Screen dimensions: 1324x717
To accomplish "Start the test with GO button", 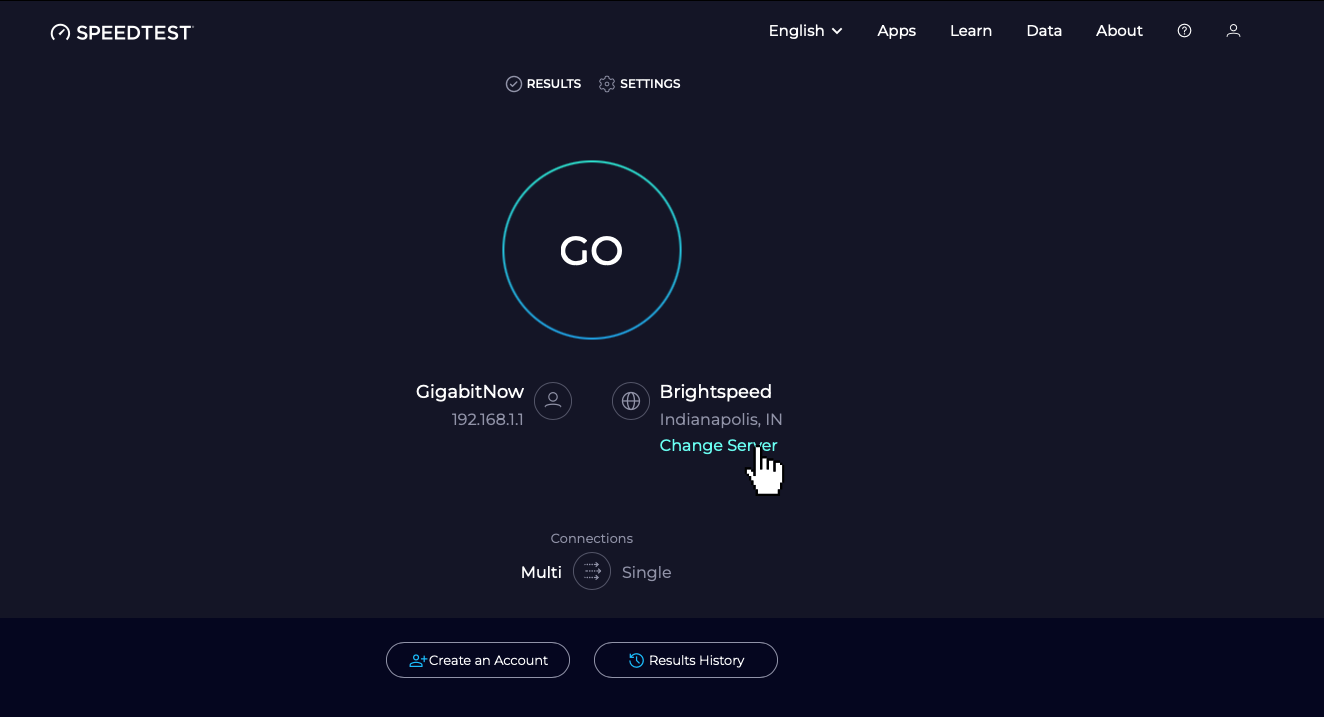I will [592, 250].
